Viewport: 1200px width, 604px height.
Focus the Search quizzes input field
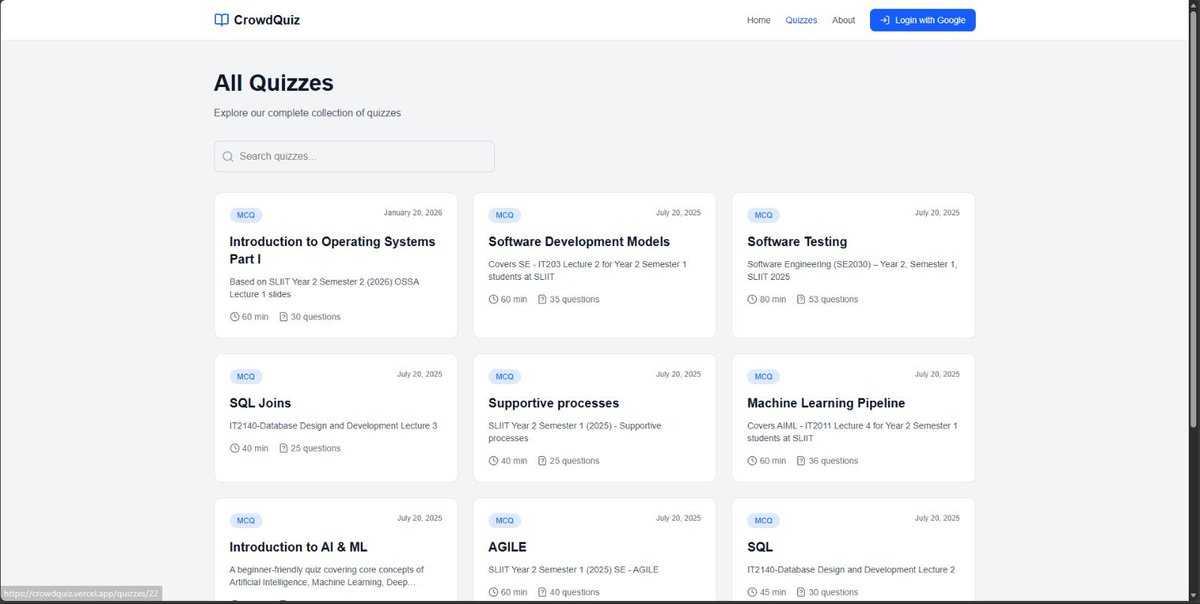click(x=354, y=157)
